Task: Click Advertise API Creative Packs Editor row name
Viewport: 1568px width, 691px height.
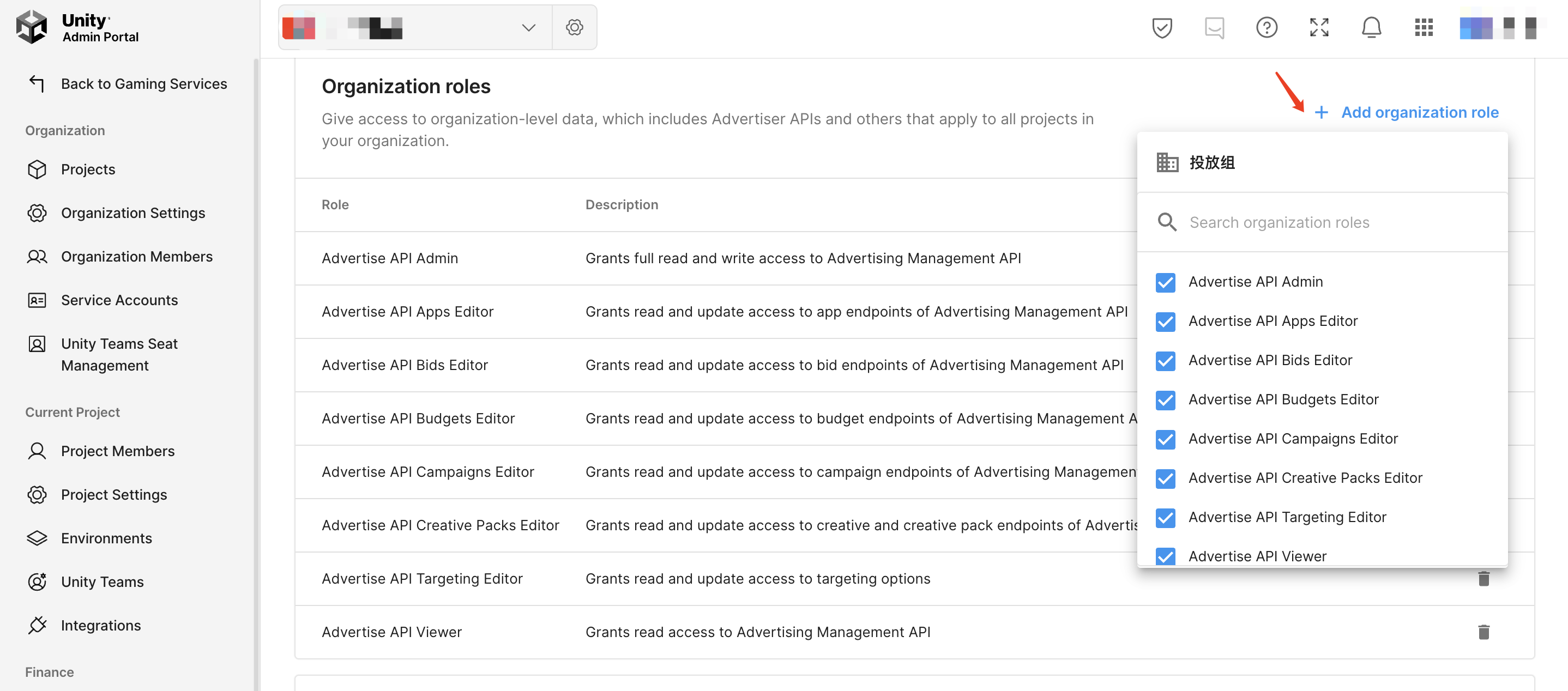Action: [x=440, y=525]
